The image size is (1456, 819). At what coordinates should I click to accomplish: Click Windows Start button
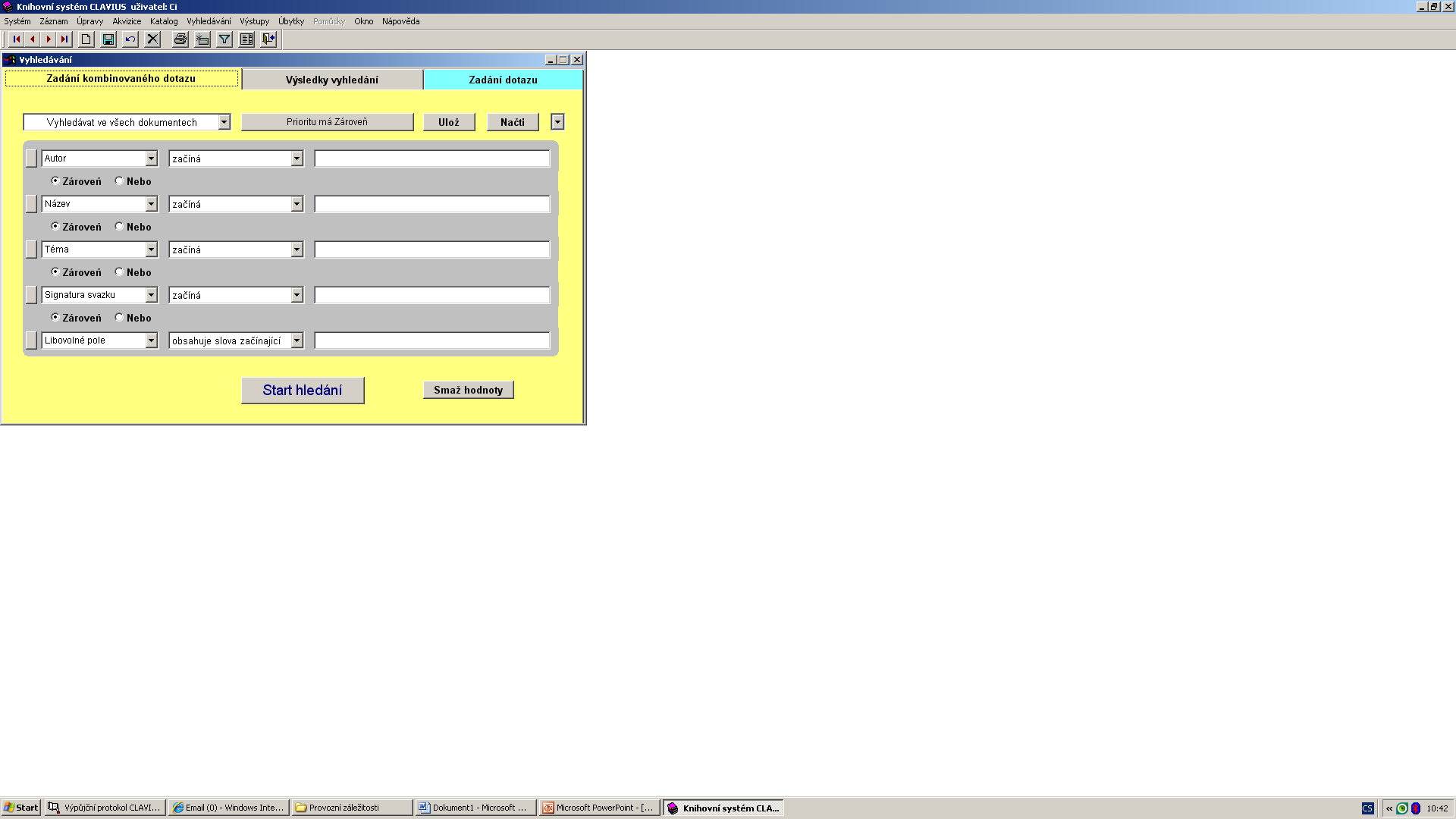tap(20, 808)
